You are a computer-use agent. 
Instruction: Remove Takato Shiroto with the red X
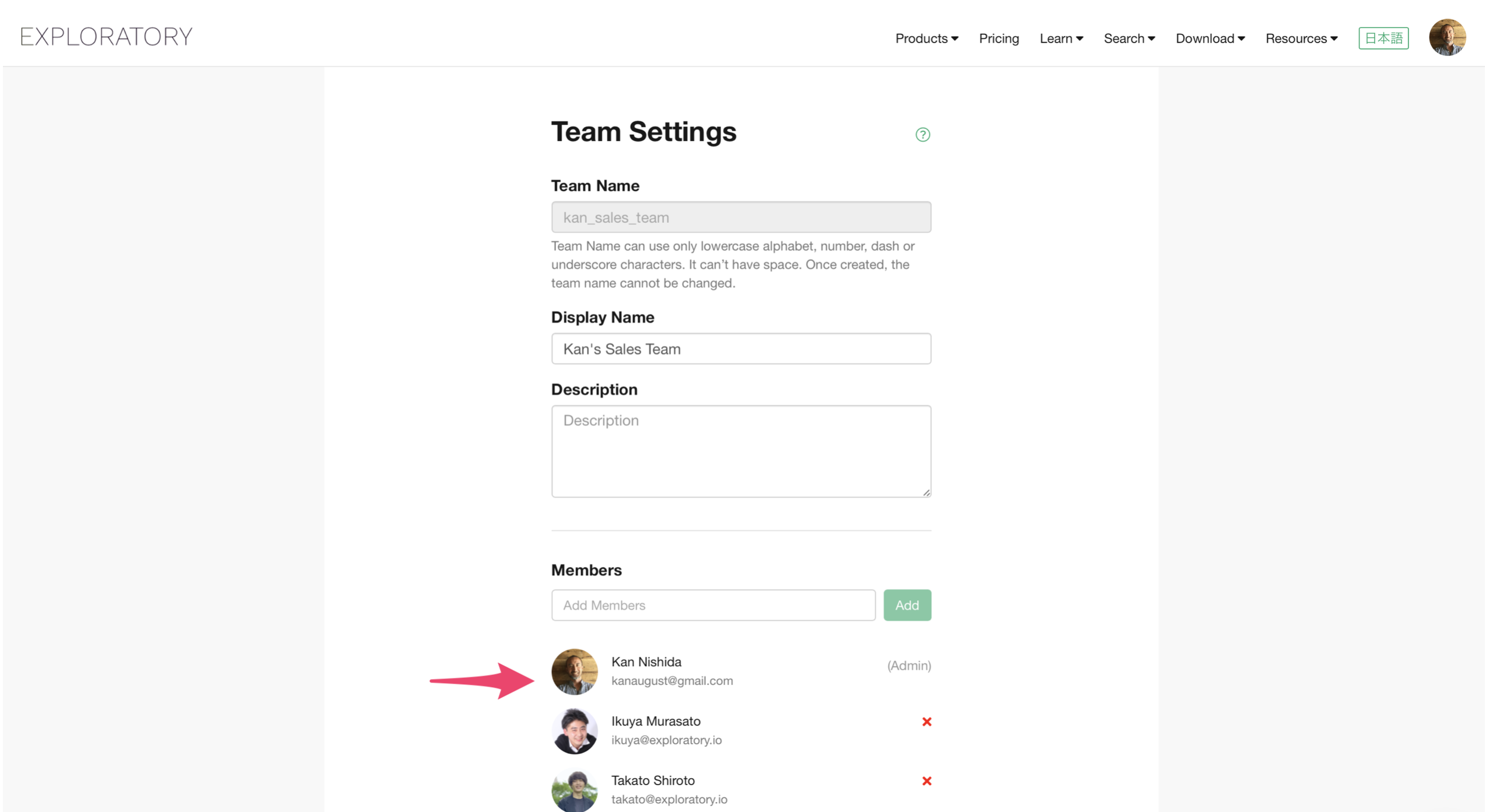point(926,780)
